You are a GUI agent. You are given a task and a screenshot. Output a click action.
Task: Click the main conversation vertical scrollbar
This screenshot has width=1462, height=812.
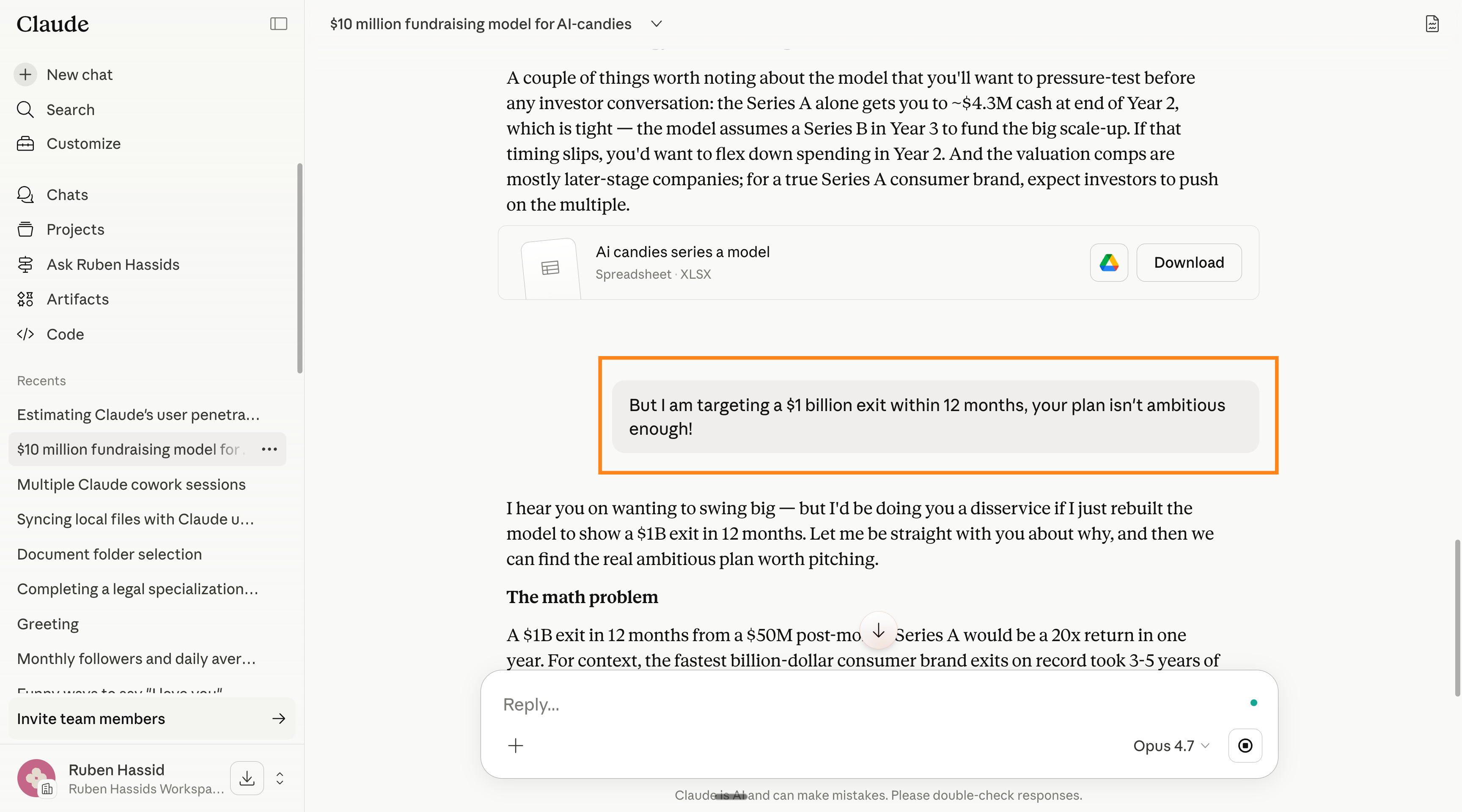(1457, 618)
